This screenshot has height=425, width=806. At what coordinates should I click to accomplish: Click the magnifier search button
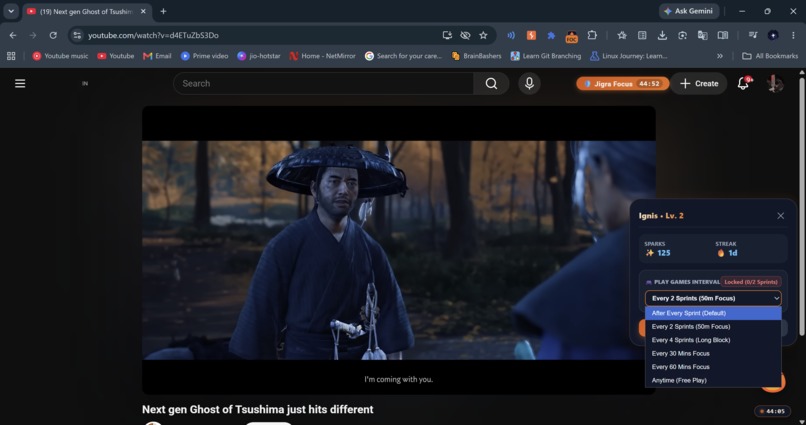[491, 83]
